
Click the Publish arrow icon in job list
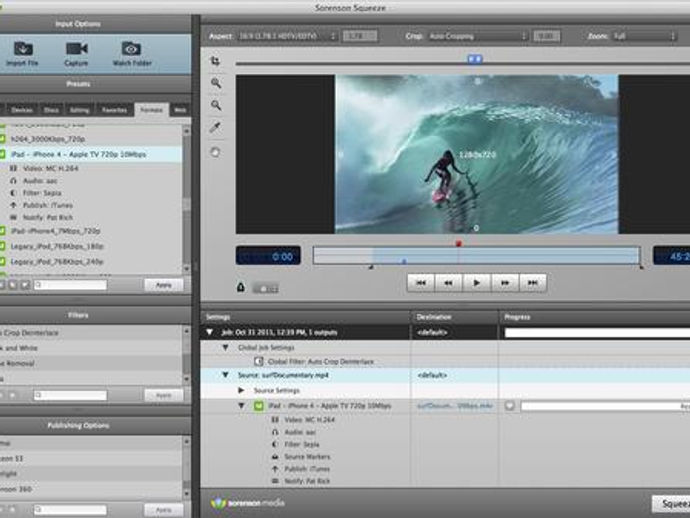click(x=275, y=469)
